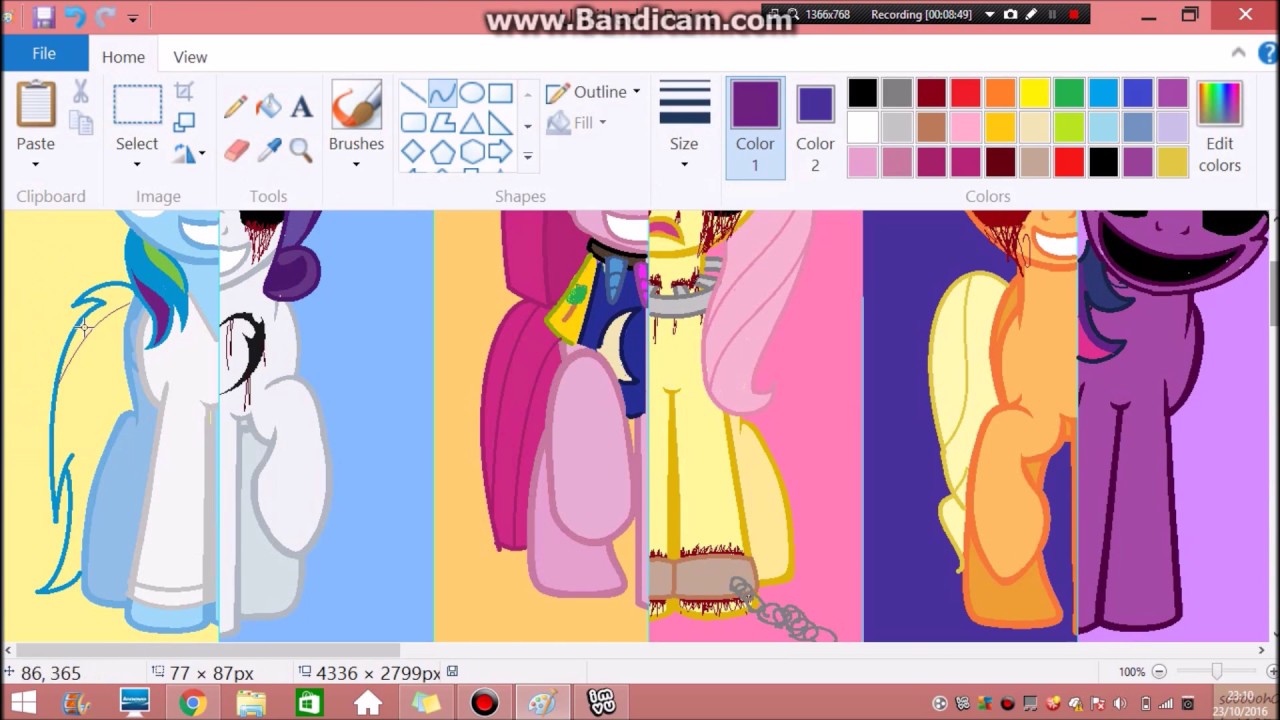The image size is (1280, 720).
Task: Pick the yellow color swatch
Action: (1035, 94)
